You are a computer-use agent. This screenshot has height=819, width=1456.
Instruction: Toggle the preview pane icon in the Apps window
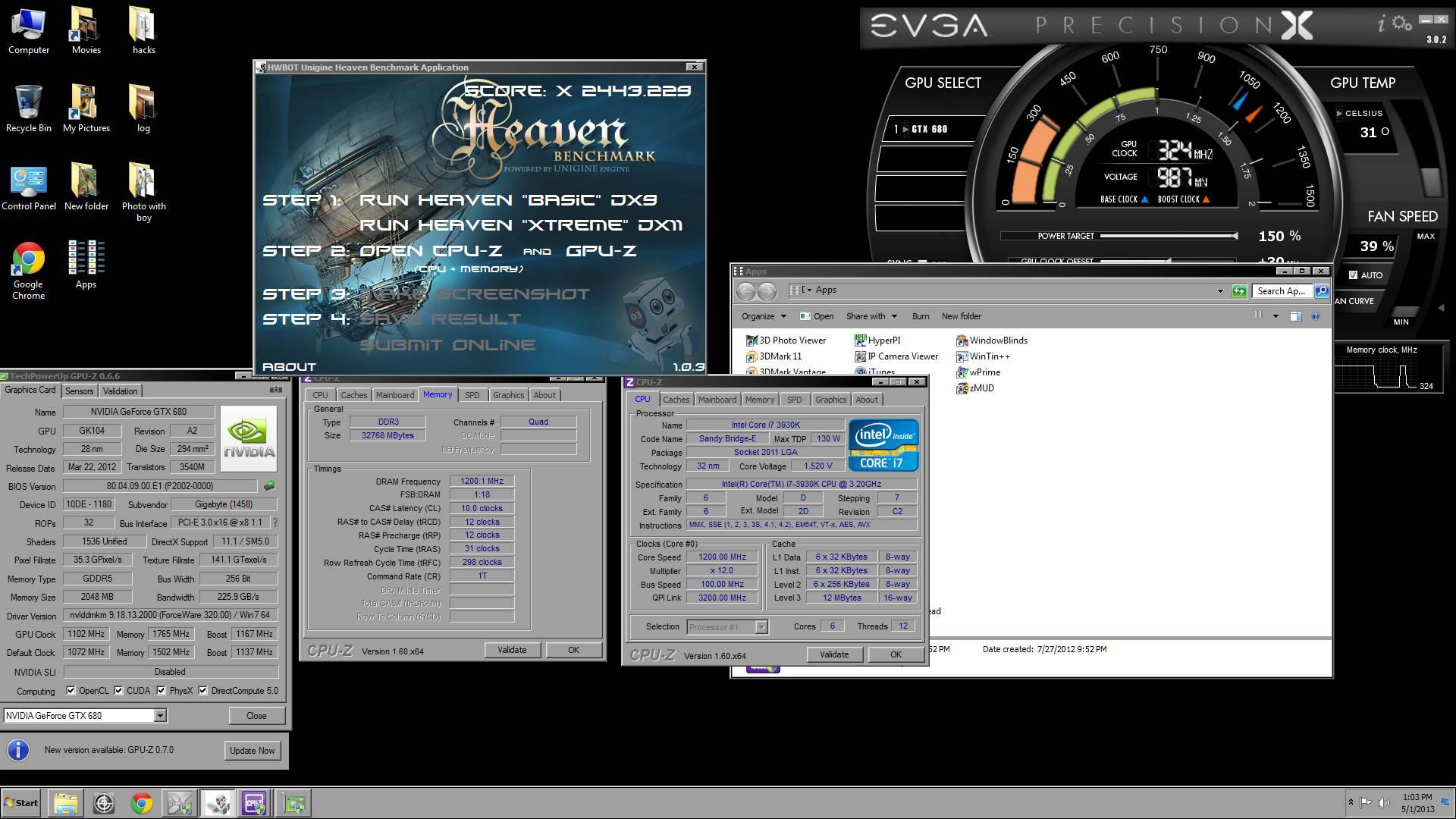[1295, 316]
